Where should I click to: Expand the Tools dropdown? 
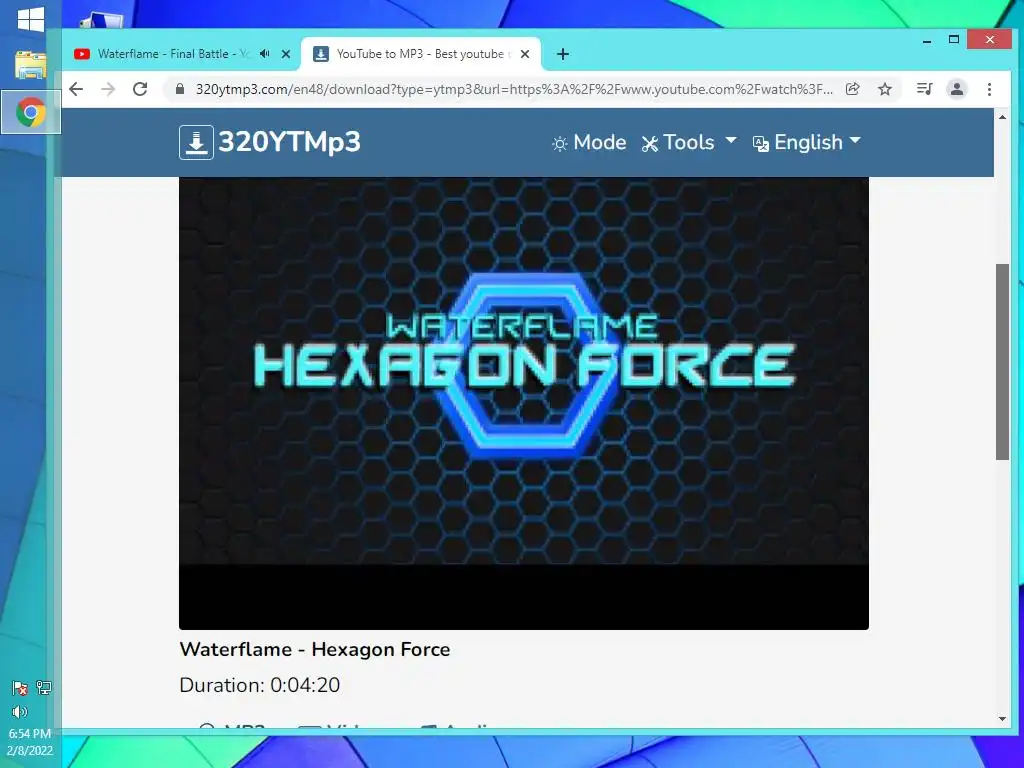(x=689, y=142)
